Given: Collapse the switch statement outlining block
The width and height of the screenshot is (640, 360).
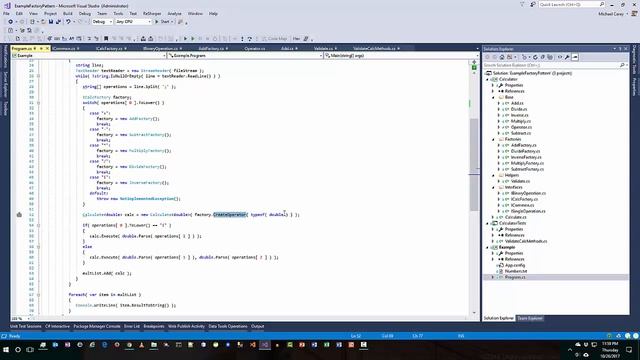Looking at the screenshot, I should point(38,103).
